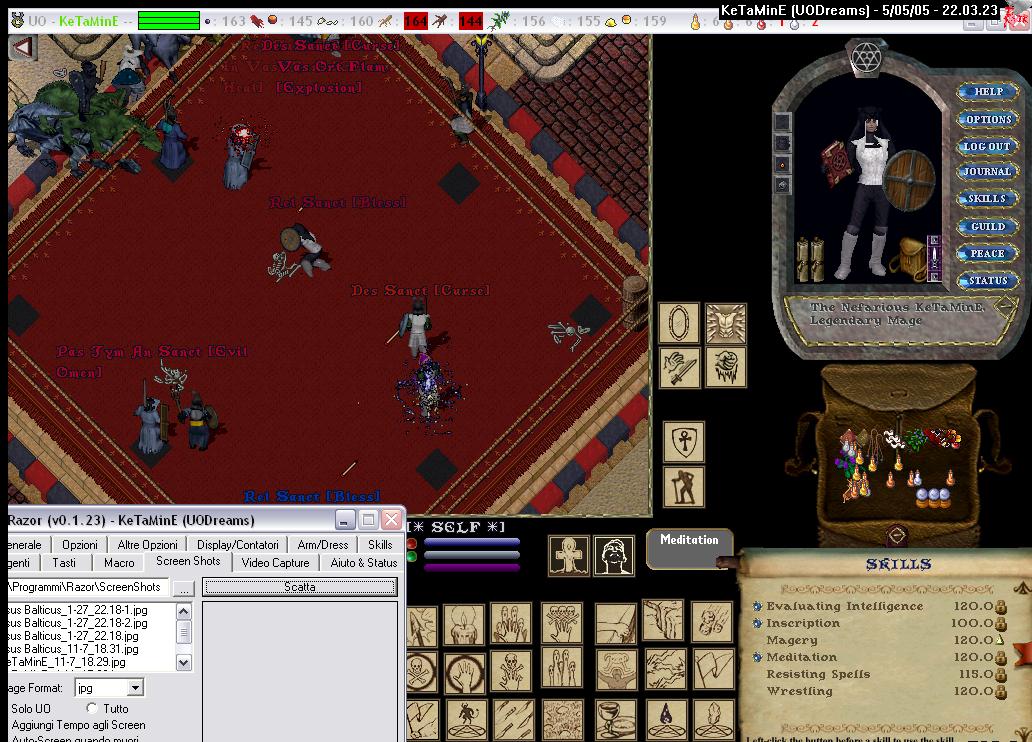Click the pale flame on pentagram icon
Image resolution: width=1032 pixels, height=742 pixels.
click(713, 720)
